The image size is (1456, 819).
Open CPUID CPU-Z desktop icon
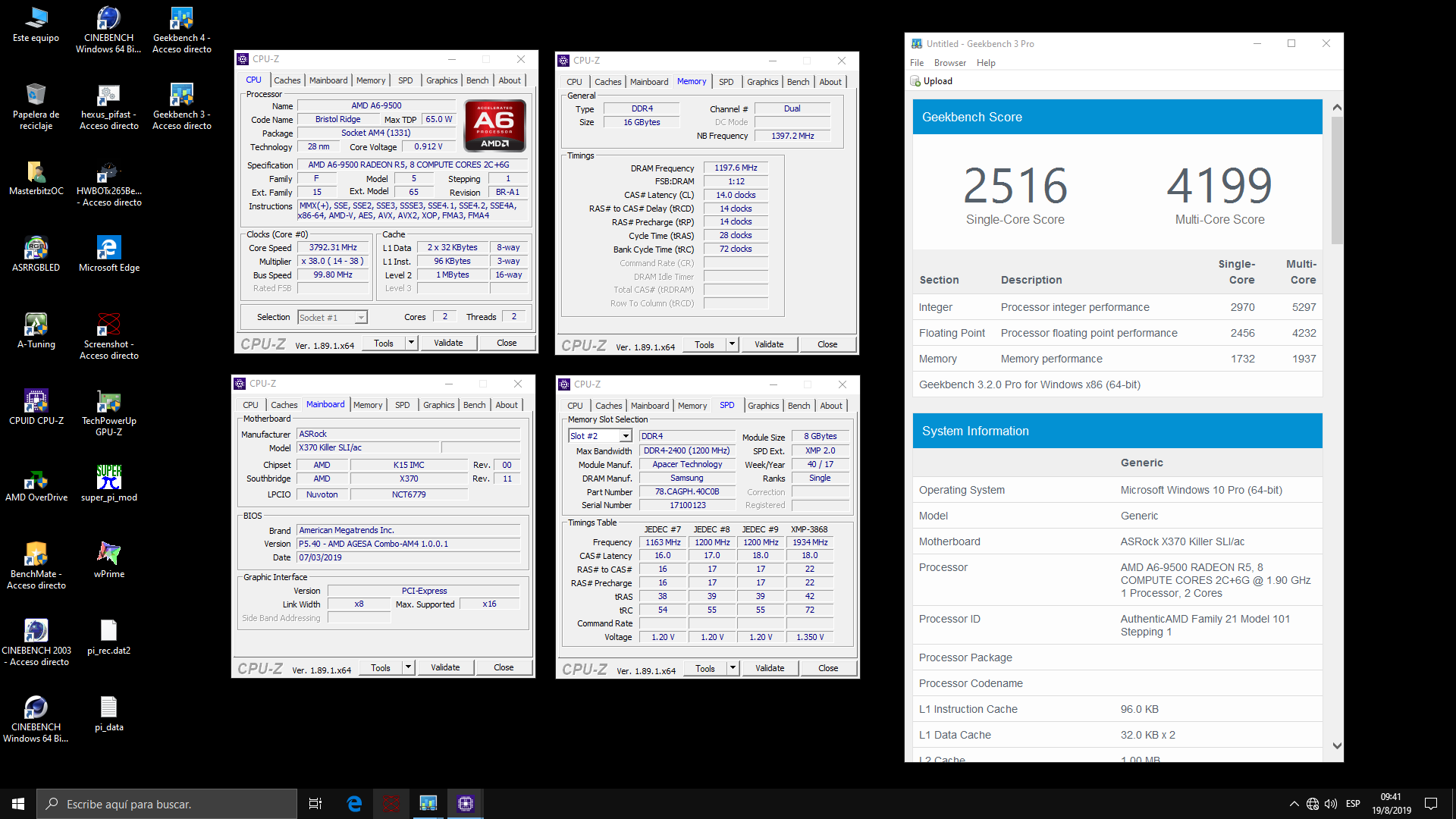click(x=36, y=407)
